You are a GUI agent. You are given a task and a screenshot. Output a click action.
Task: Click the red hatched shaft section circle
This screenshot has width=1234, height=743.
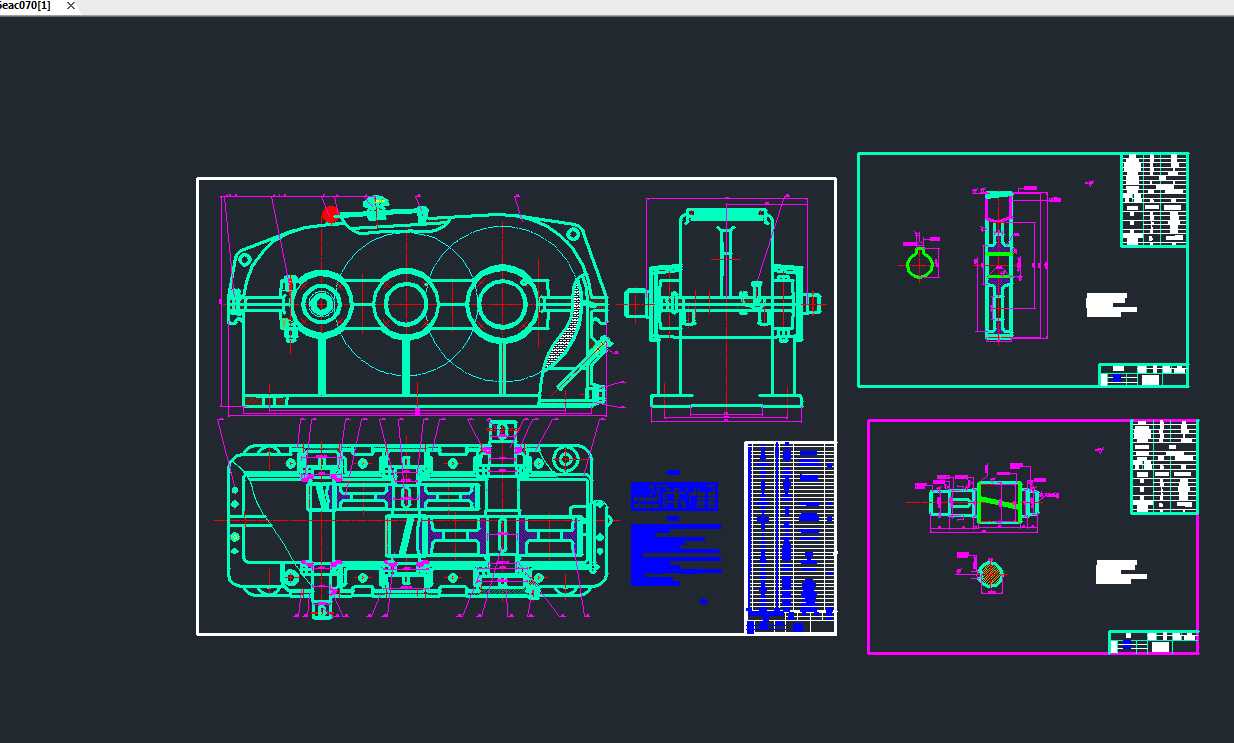[x=990, y=574]
